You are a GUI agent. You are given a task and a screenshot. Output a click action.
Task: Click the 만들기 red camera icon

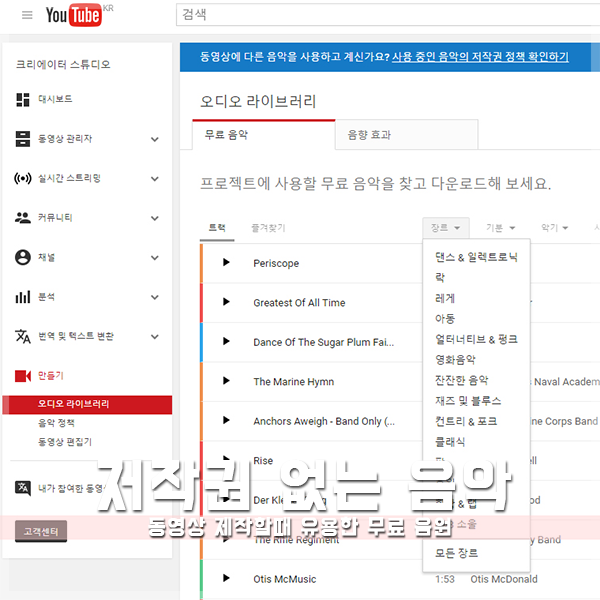coord(23,376)
